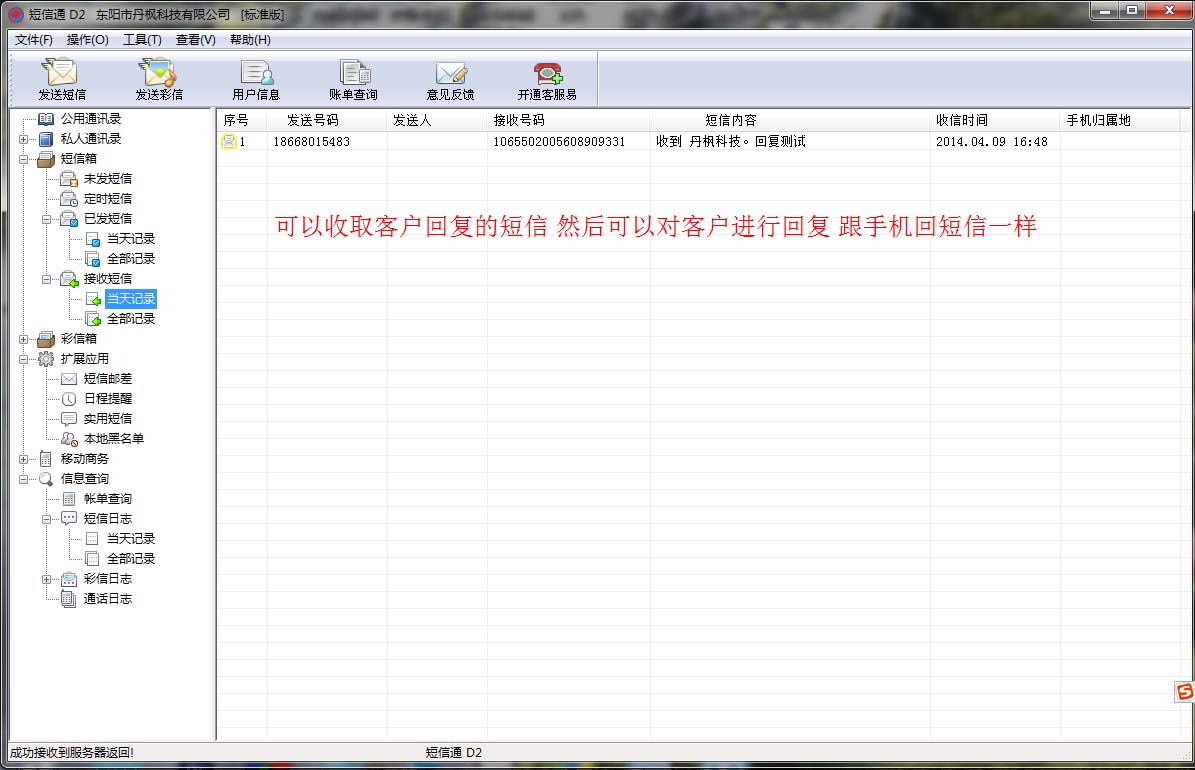Open the 工具(T) menu
The height and width of the screenshot is (770, 1195).
point(142,40)
